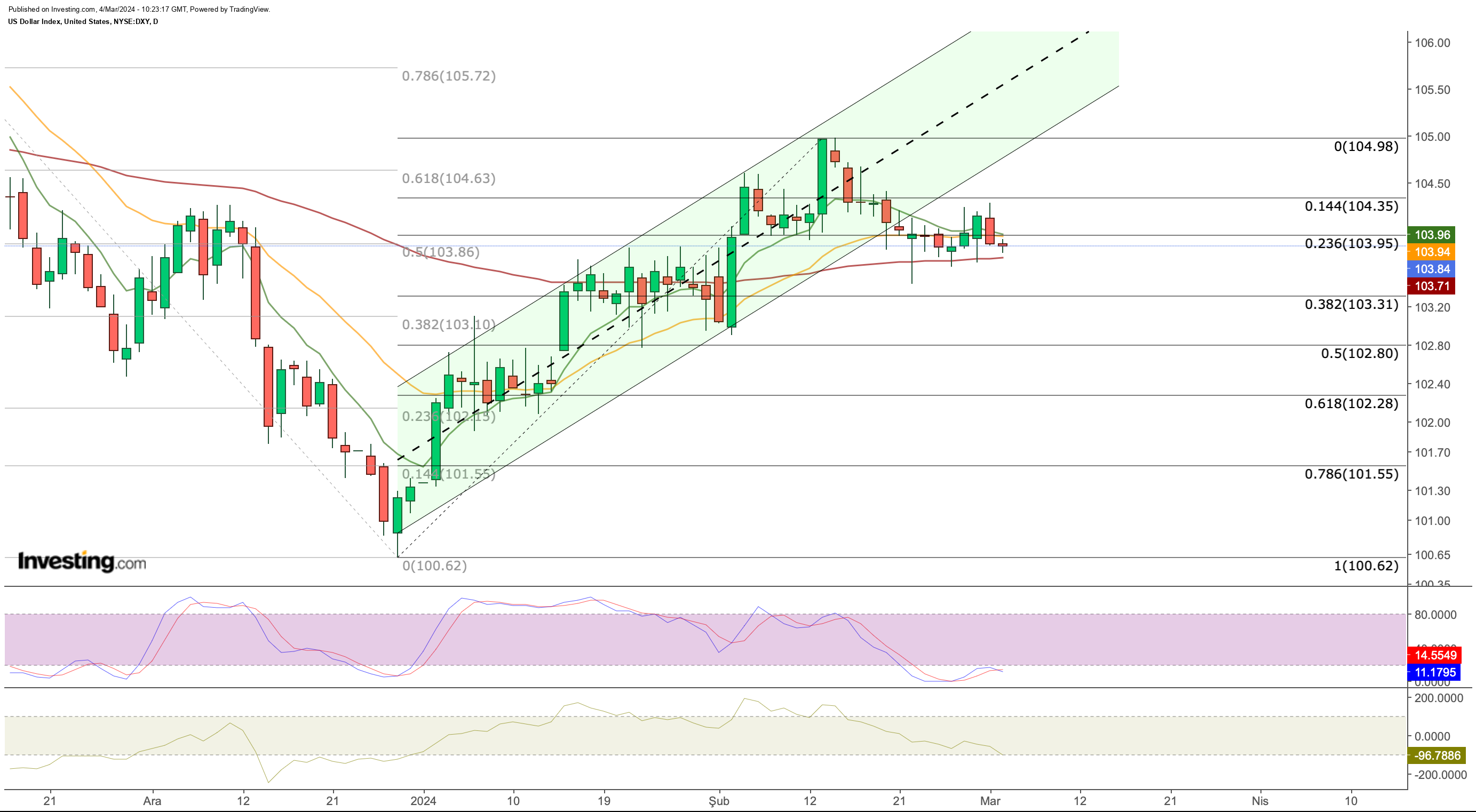Click the 0.236(103.95) Fibonacci label
This screenshot has width=1476, height=812.
[x=1352, y=243]
